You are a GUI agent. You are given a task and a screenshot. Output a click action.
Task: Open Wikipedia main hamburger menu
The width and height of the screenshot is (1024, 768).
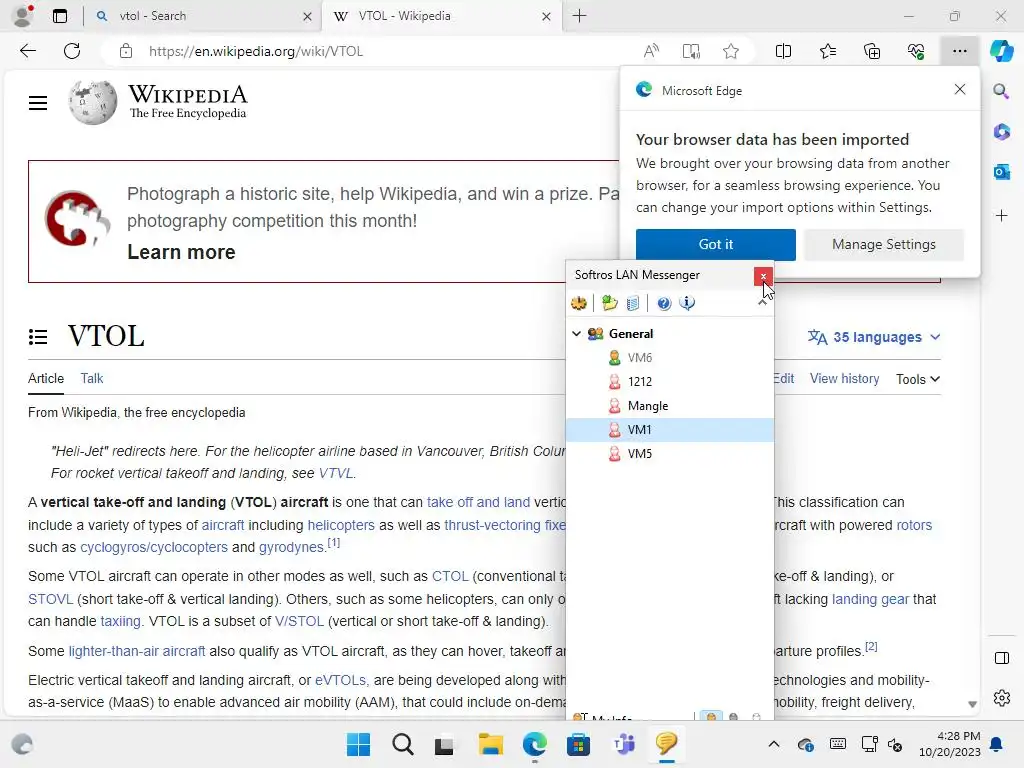click(38, 103)
